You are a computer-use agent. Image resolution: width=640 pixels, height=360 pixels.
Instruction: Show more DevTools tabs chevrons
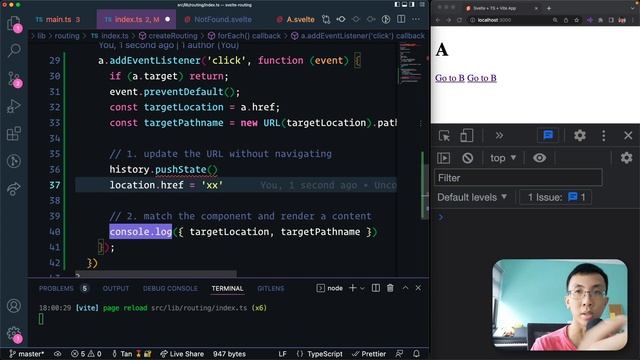click(499, 136)
